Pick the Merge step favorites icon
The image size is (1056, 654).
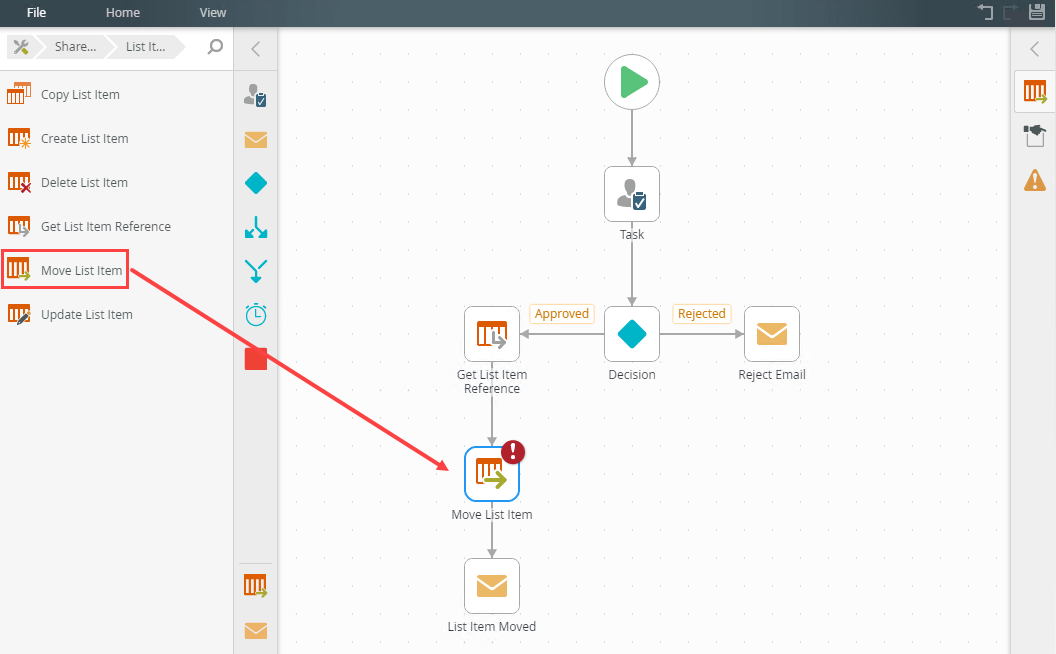pyautogui.click(x=256, y=271)
